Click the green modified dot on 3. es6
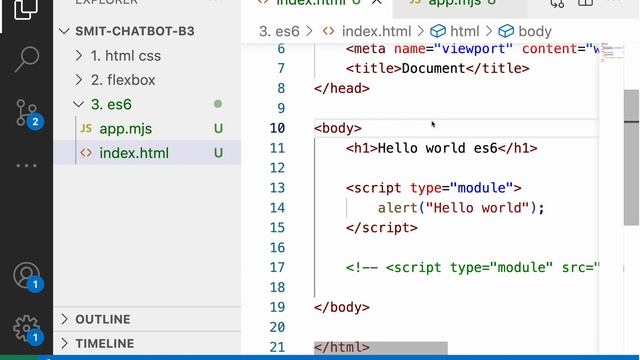 pyautogui.click(x=218, y=104)
